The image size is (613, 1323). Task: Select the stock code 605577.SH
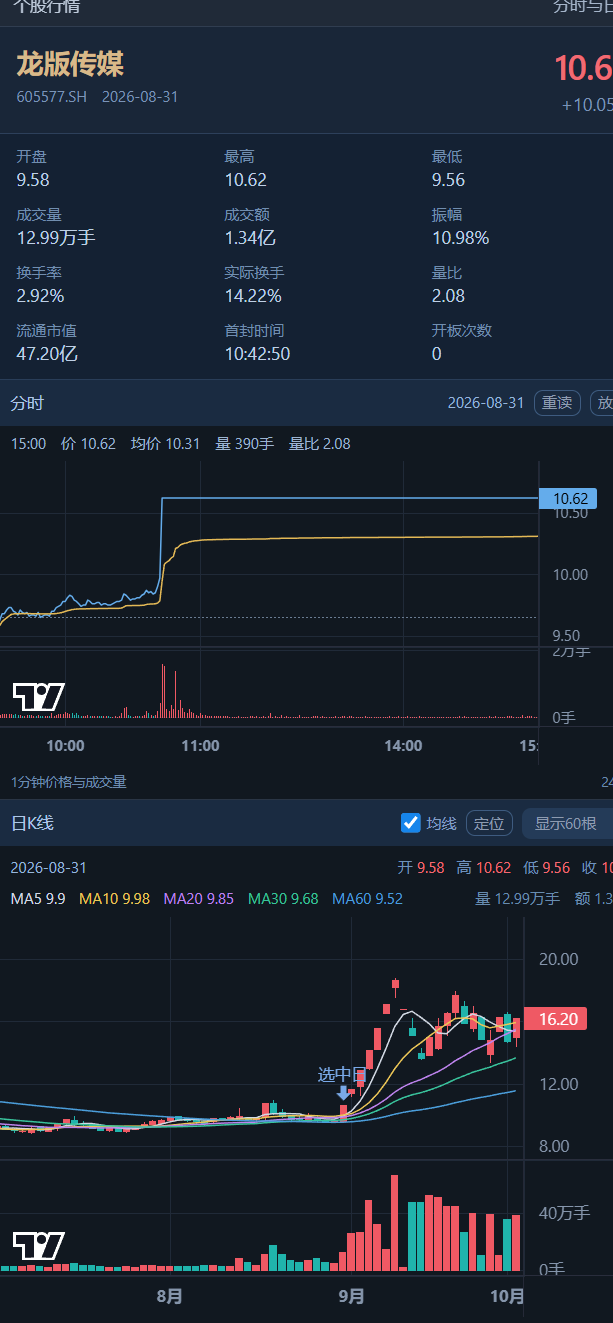[x=52, y=97]
